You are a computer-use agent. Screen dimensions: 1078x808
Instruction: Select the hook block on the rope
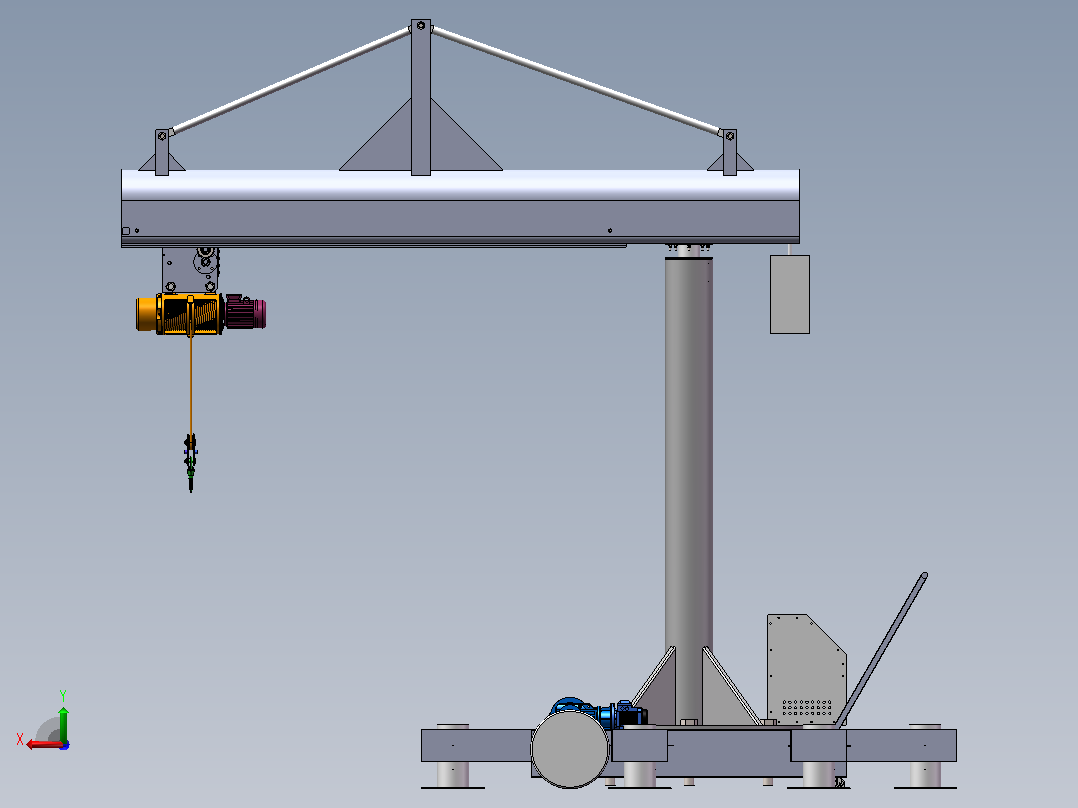pos(190,462)
